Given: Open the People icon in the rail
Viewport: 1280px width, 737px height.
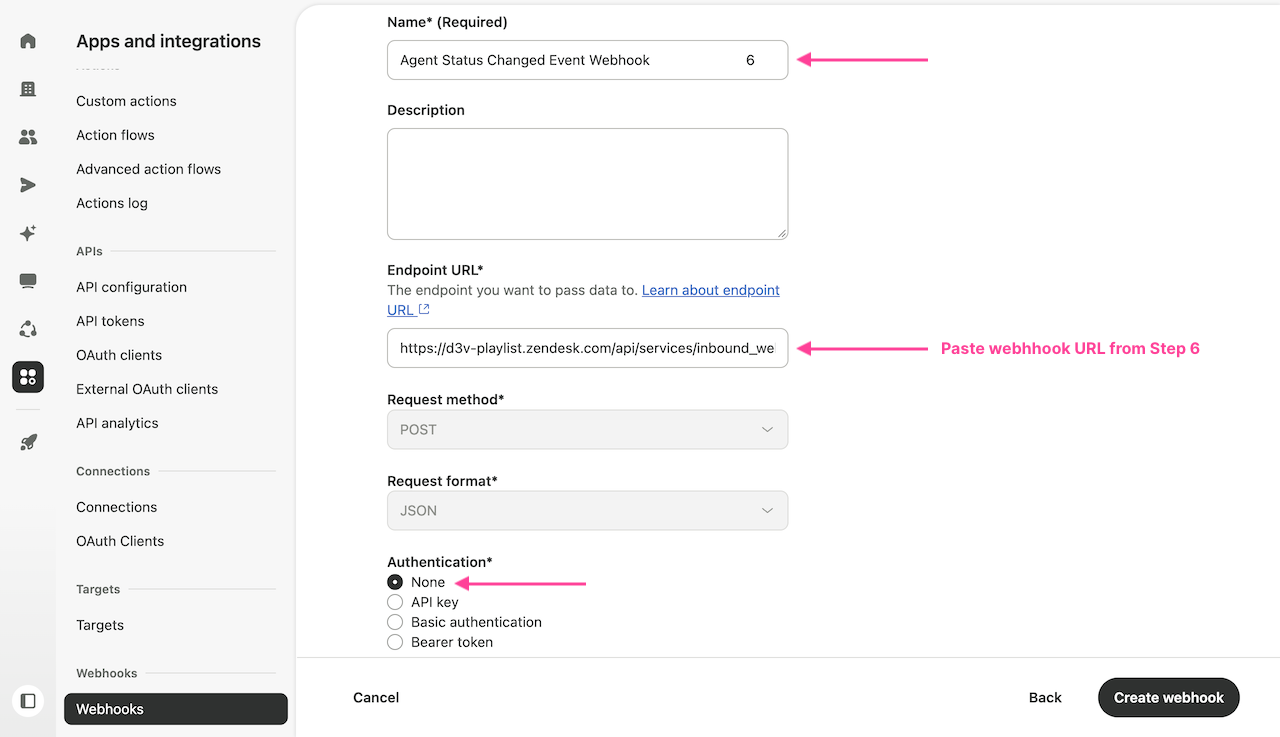Looking at the screenshot, I should [x=28, y=137].
